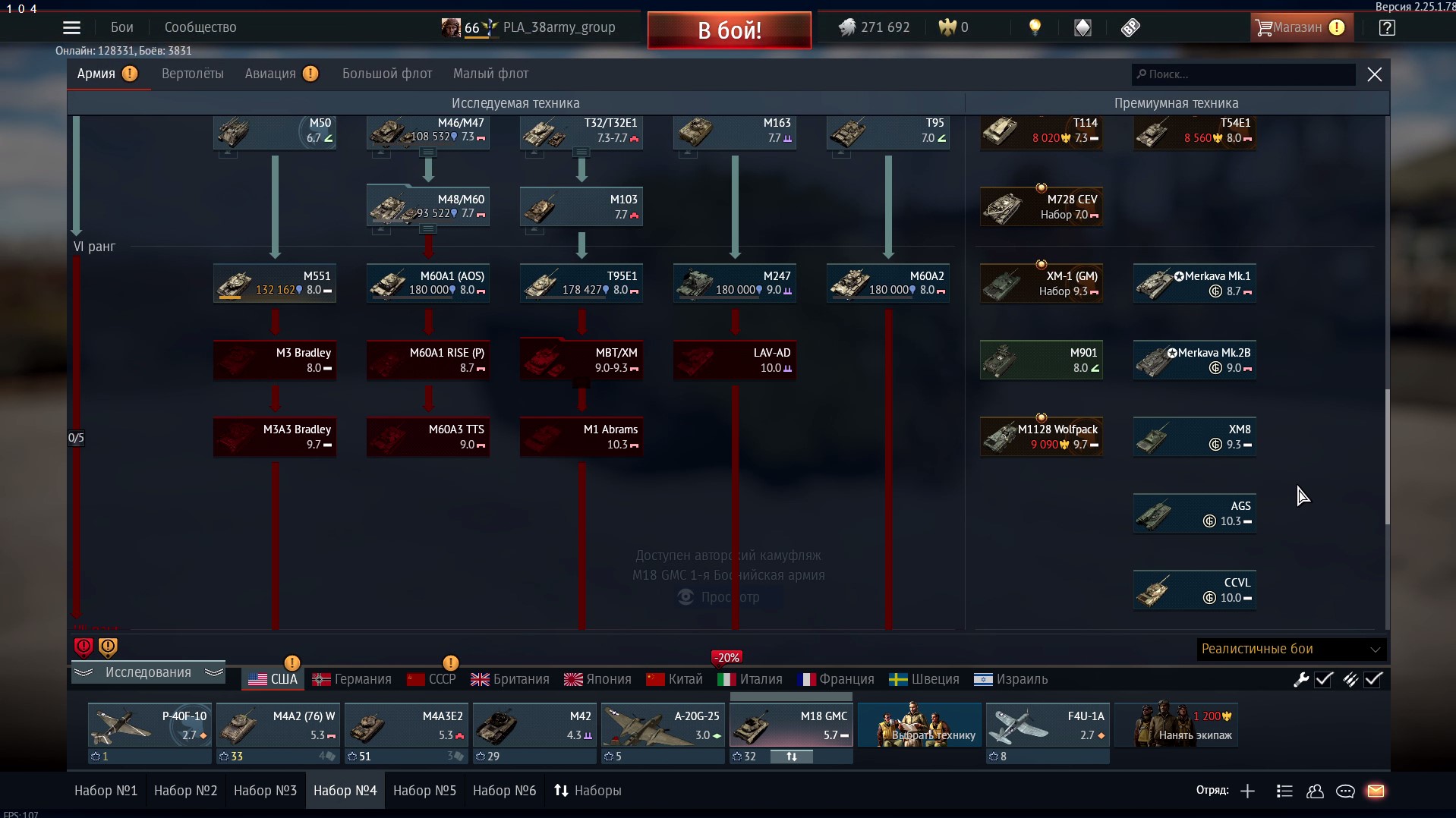Click the red shield alert icon
The image size is (1456, 818).
pyautogui.click(x=84, y=647)
